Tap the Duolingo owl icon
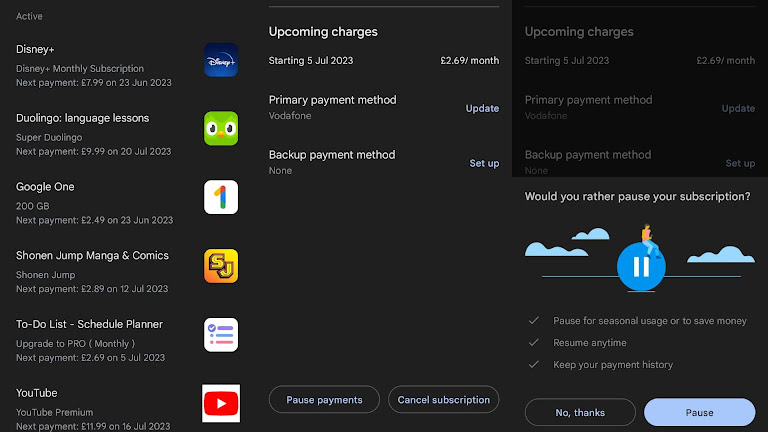This screenshot has width=768, height=432. pos(221,128)
